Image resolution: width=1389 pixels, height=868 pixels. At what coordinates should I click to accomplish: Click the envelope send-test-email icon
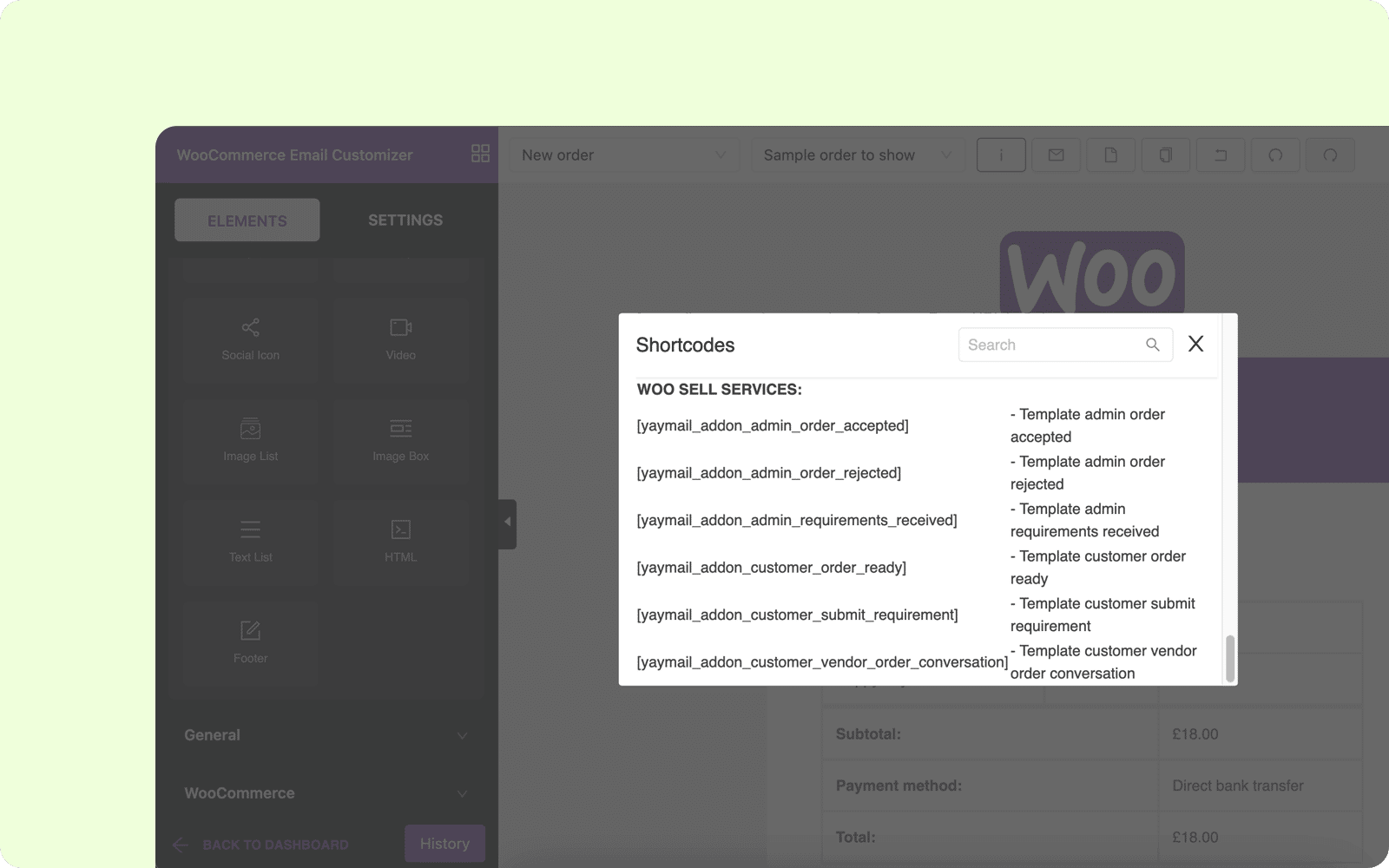pos(1056,155)
